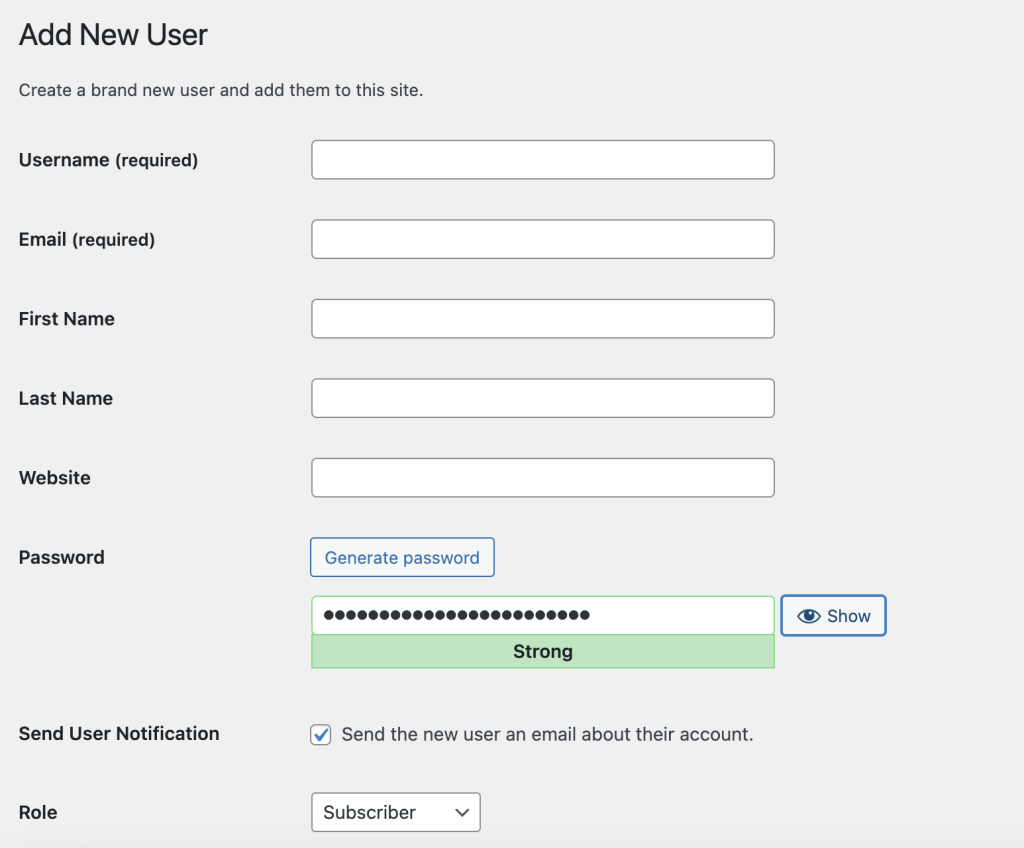The image size is (1024, 848).
Task: Uncheck 'Send the new user an email about their account'
Action: [x=320, y=734]
